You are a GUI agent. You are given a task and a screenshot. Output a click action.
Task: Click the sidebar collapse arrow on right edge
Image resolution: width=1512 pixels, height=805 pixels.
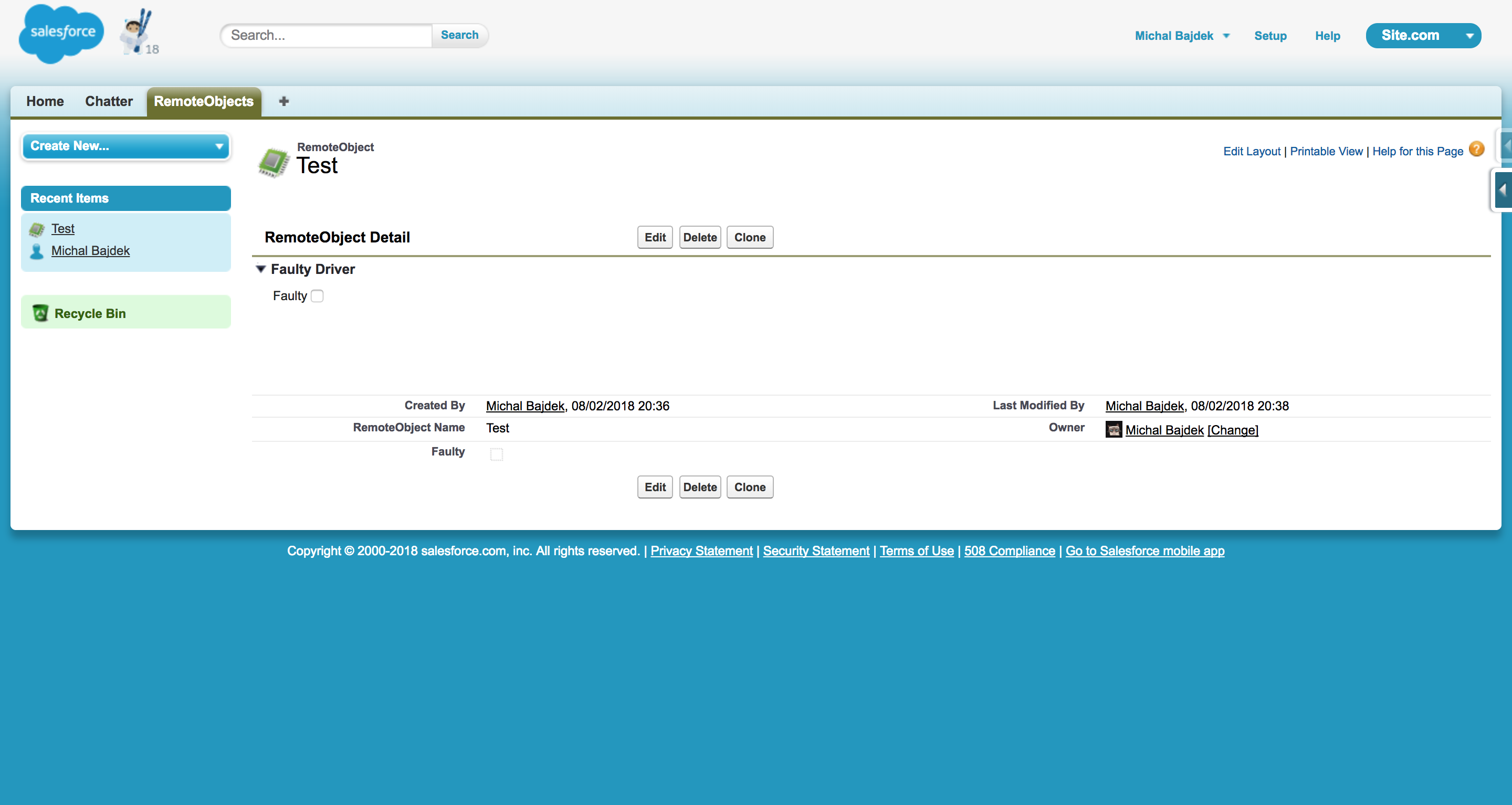pos(1503,189)
